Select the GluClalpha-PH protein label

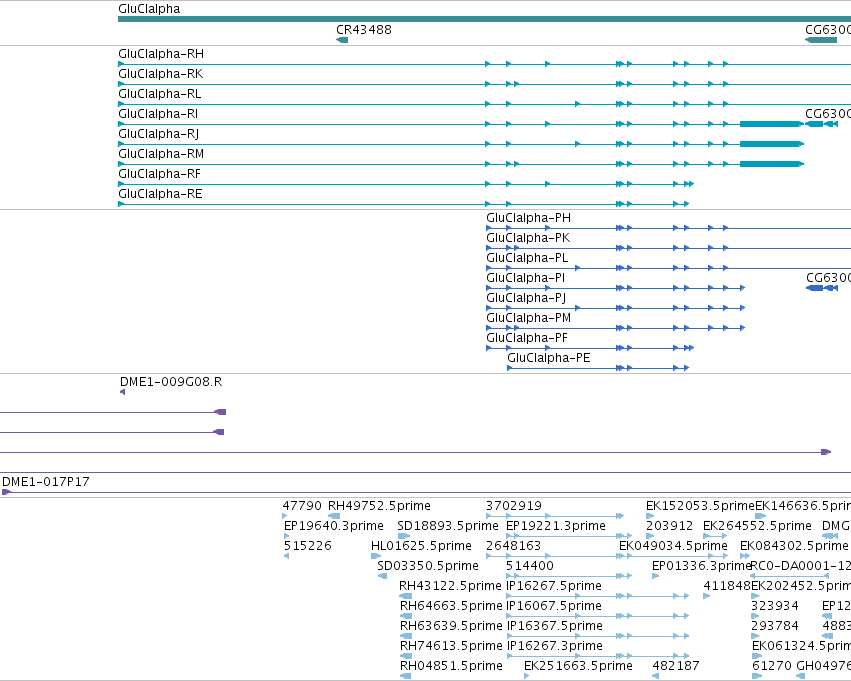(x=529, y=218)
